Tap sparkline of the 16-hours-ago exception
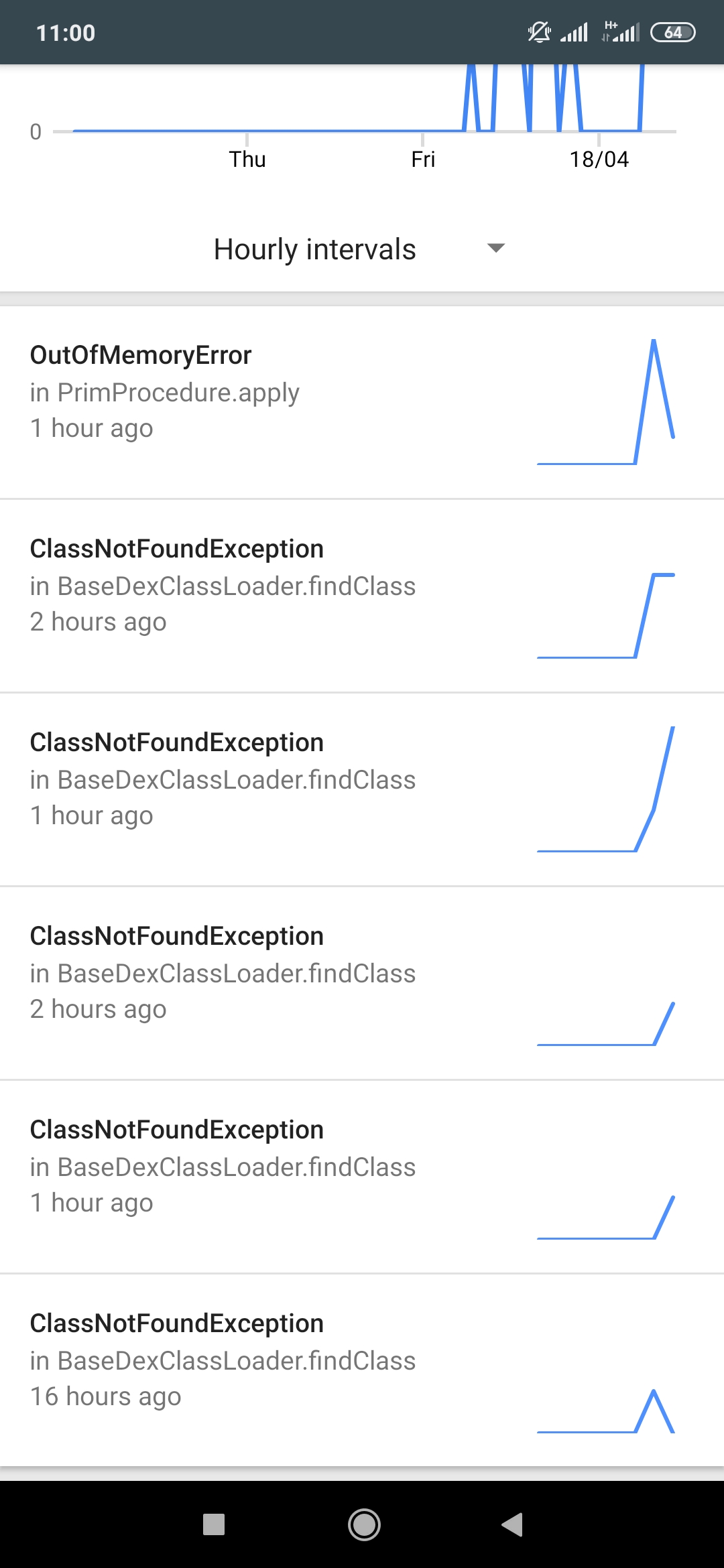724x1568 pixels. 605,1411
